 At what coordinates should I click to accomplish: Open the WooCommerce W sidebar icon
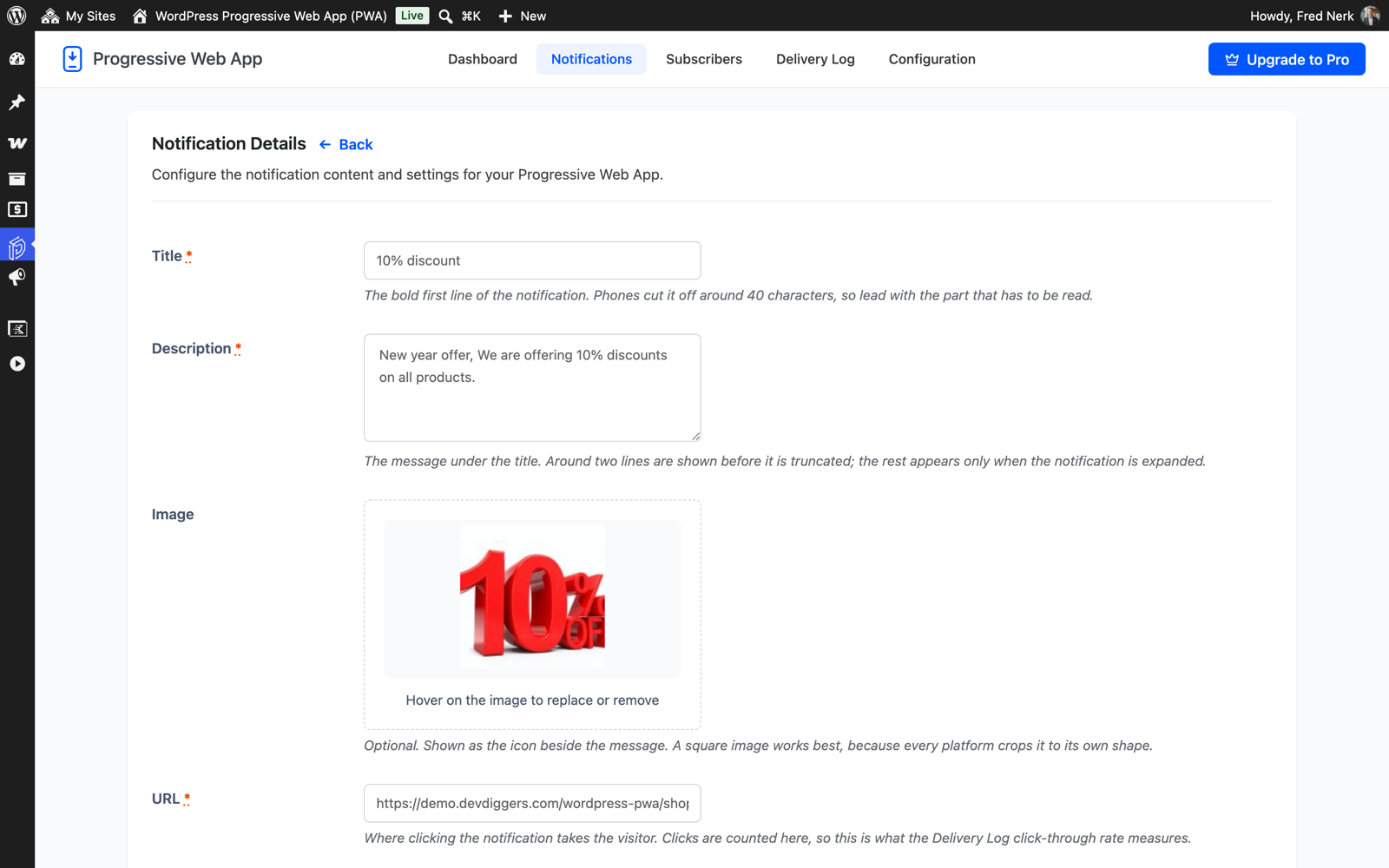(17, 142)
